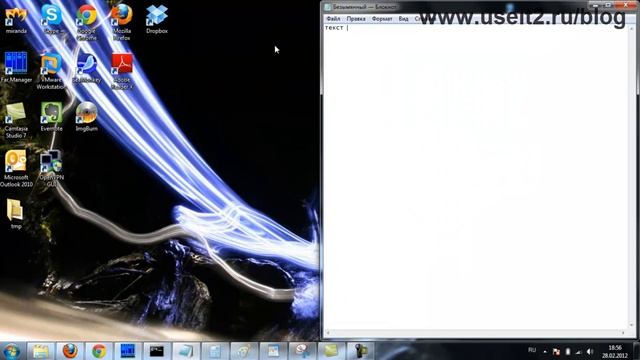Open the Mozilla Firefox desktop shortcut
640x360 pixels.
[x=122, y=22]
